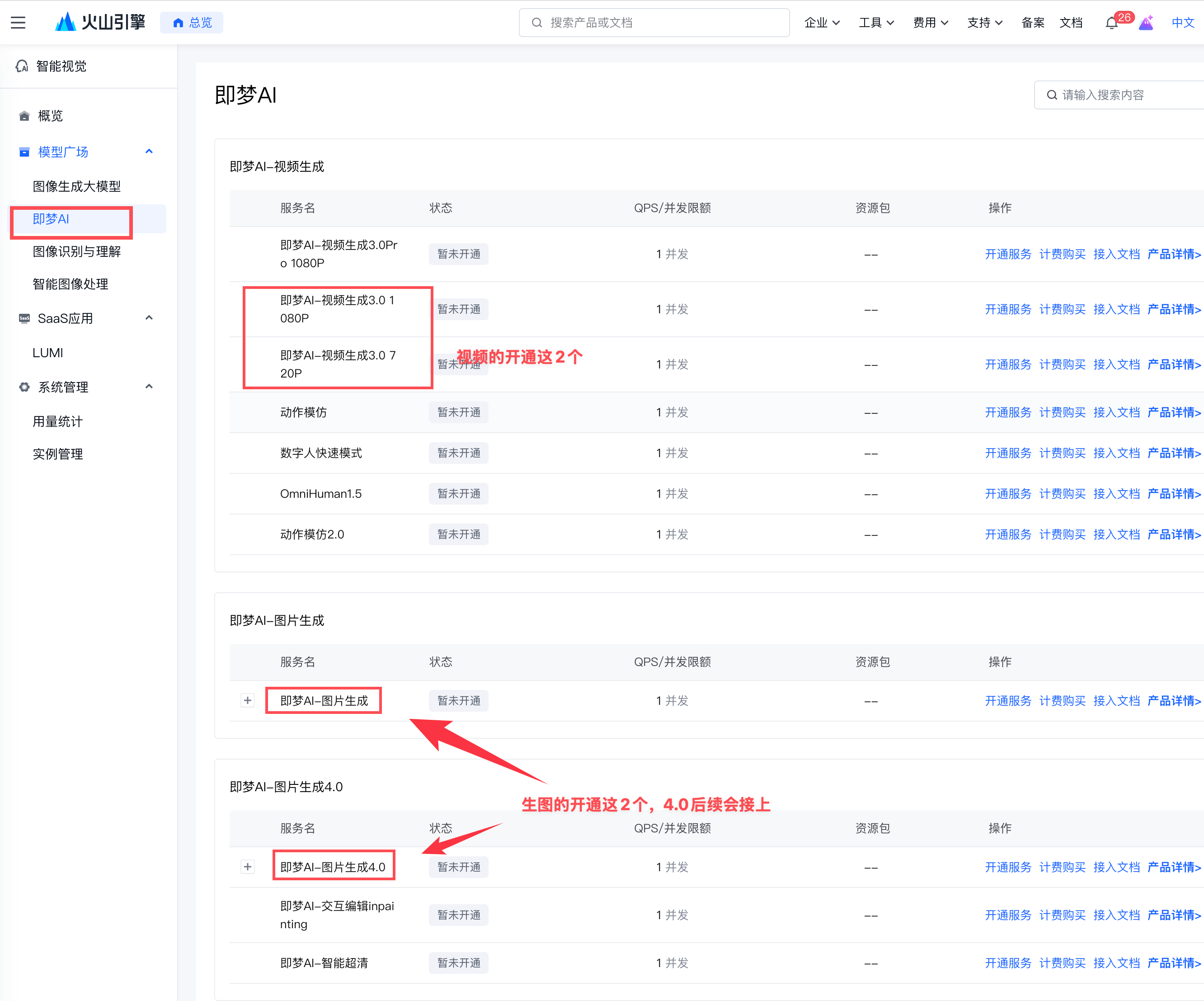Click the 即梦AI-视频生成 section heading
This screenshot has height=1001, width=1204.
pos(277,167)
